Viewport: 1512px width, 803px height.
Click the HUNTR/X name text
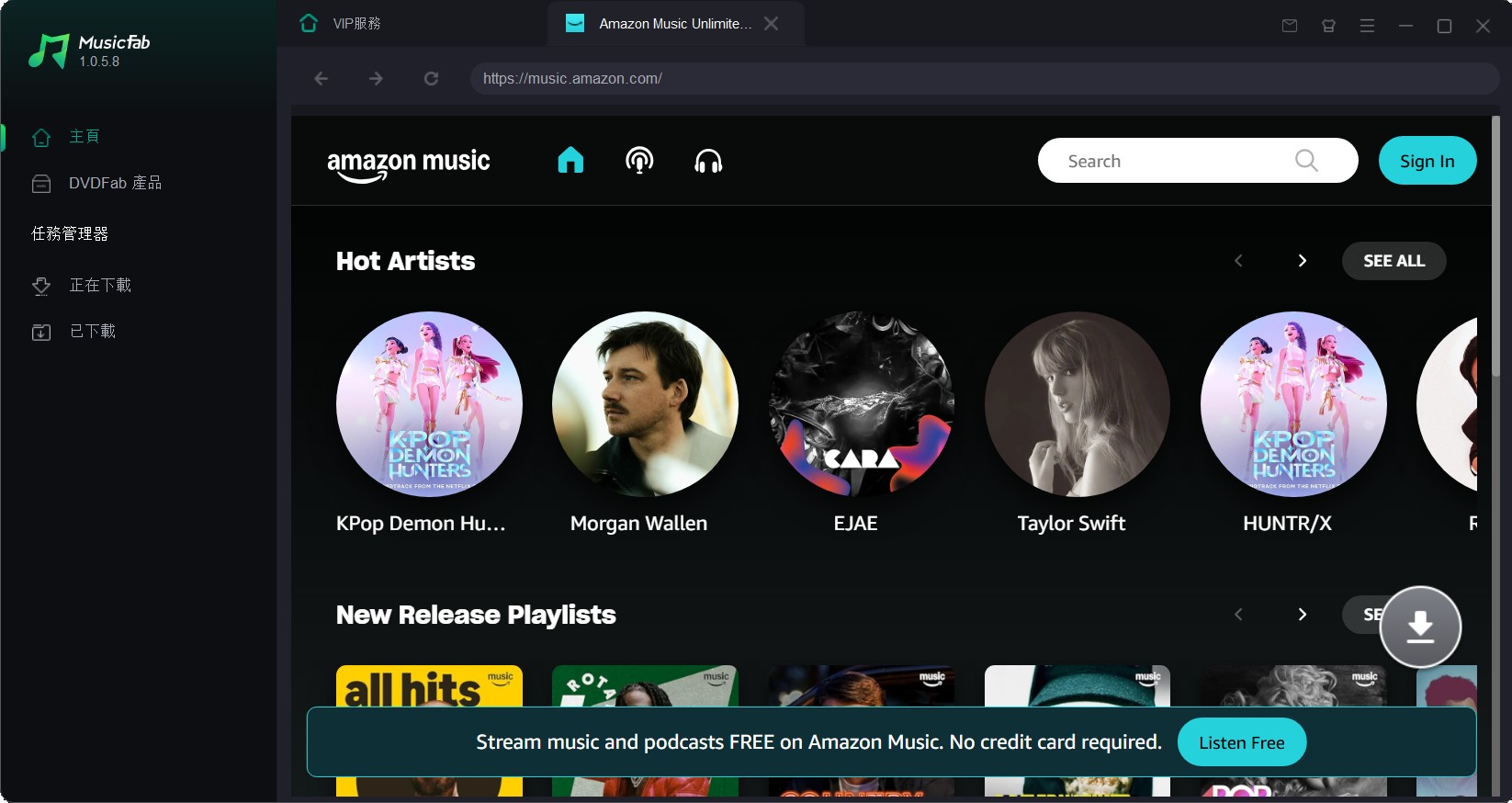pos(1287,524)
